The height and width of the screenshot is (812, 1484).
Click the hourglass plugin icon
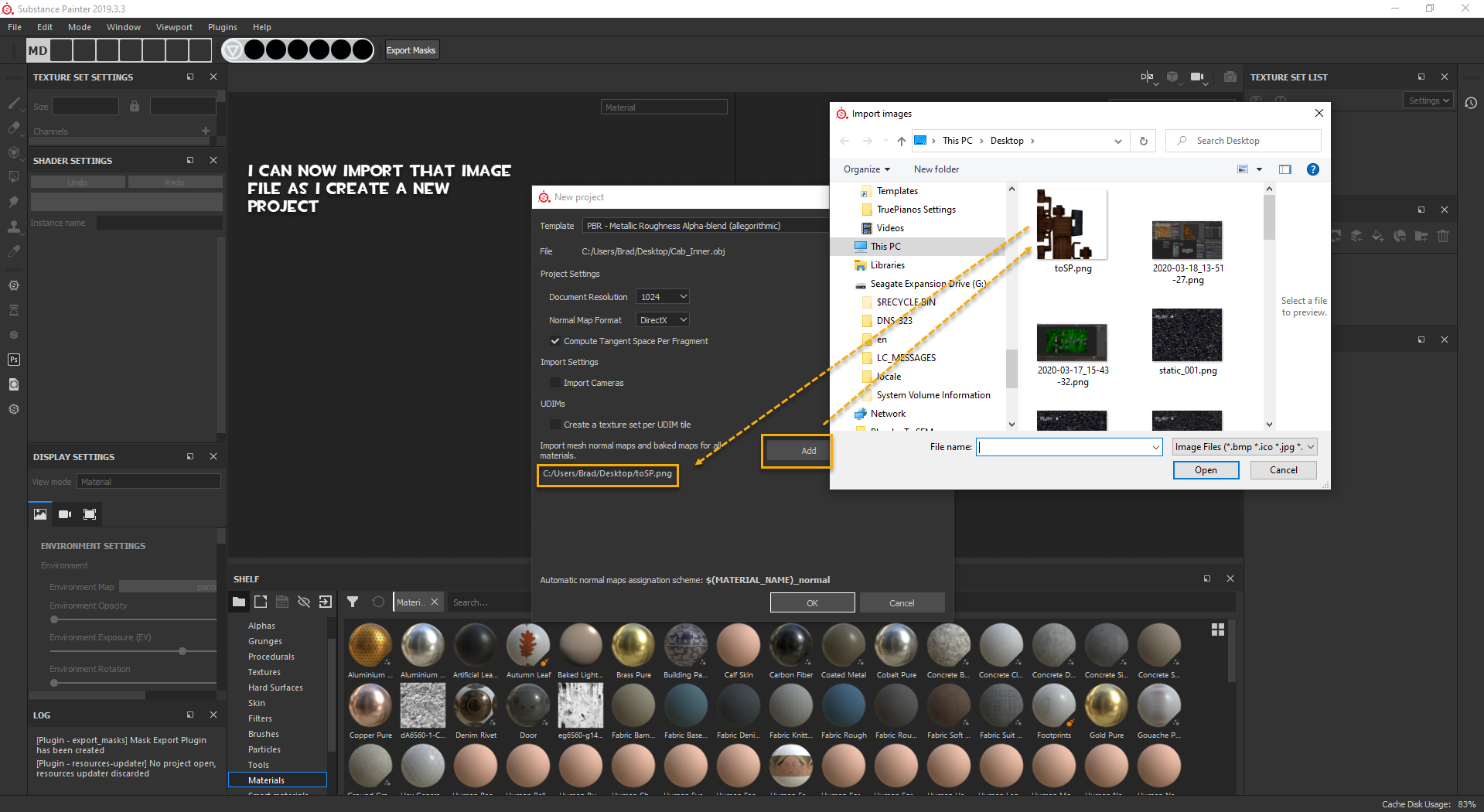[13, 310]
